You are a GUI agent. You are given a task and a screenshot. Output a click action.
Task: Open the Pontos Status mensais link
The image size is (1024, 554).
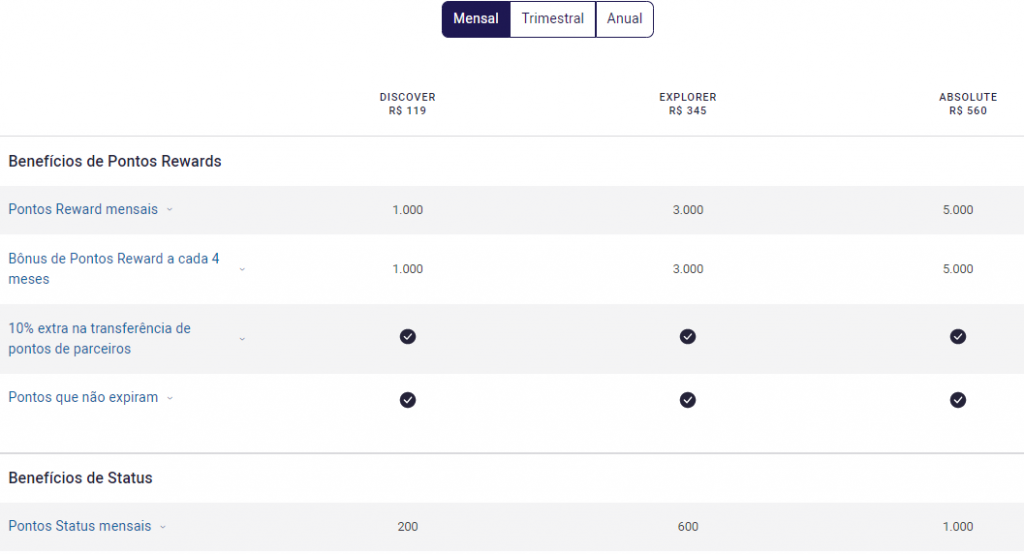point(80,526)
